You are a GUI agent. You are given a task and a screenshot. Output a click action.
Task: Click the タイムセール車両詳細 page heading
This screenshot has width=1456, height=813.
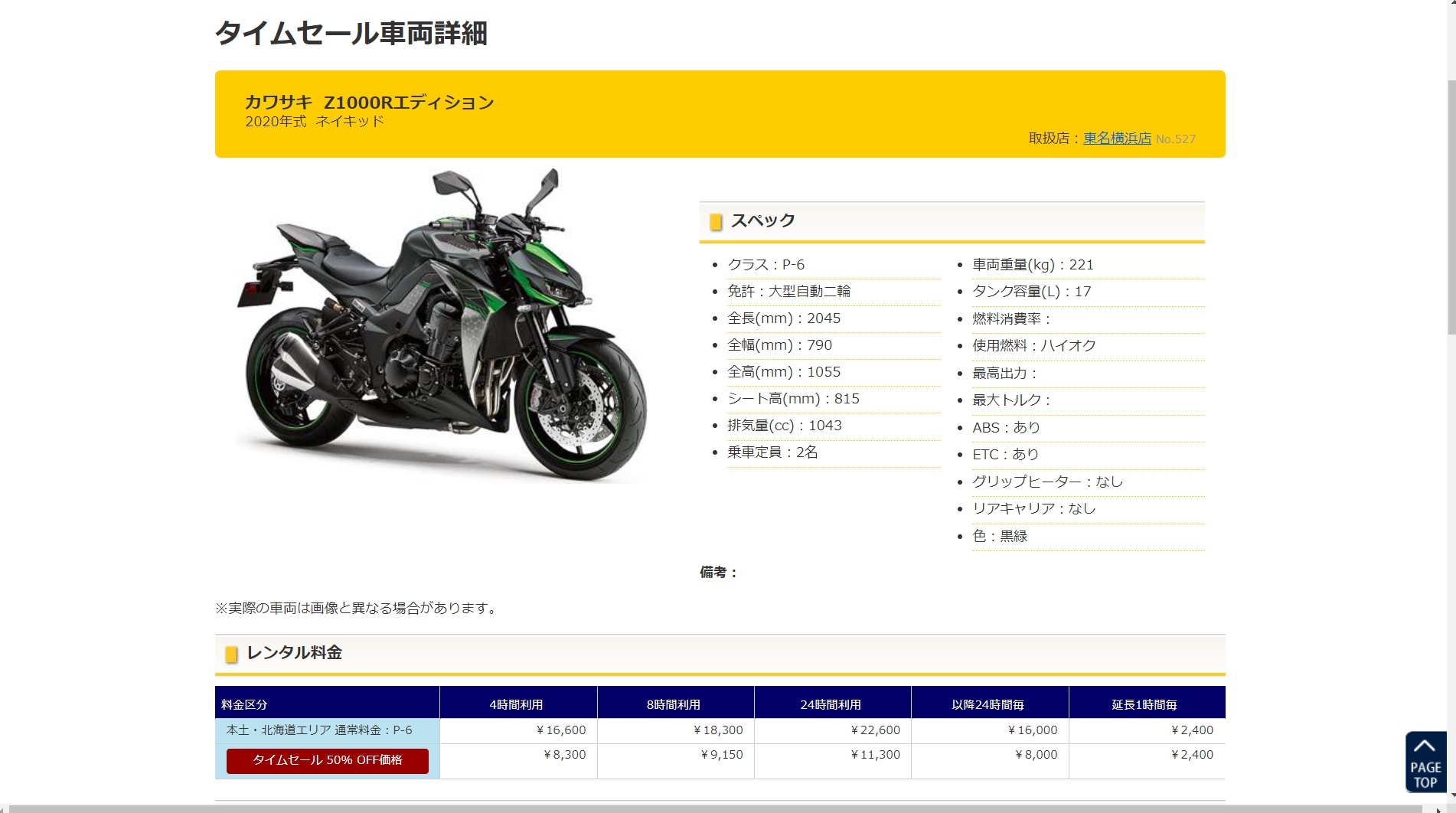351,34
